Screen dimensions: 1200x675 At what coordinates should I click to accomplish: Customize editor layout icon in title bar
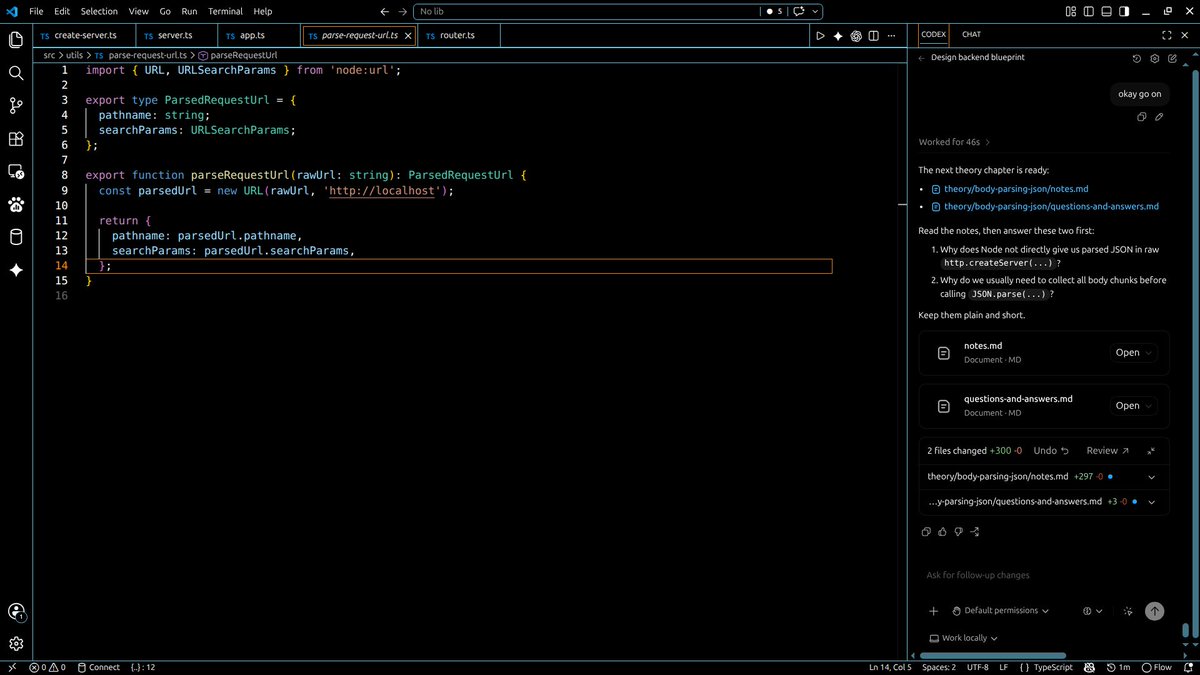pyautogui.click(x=1071, y=11)
